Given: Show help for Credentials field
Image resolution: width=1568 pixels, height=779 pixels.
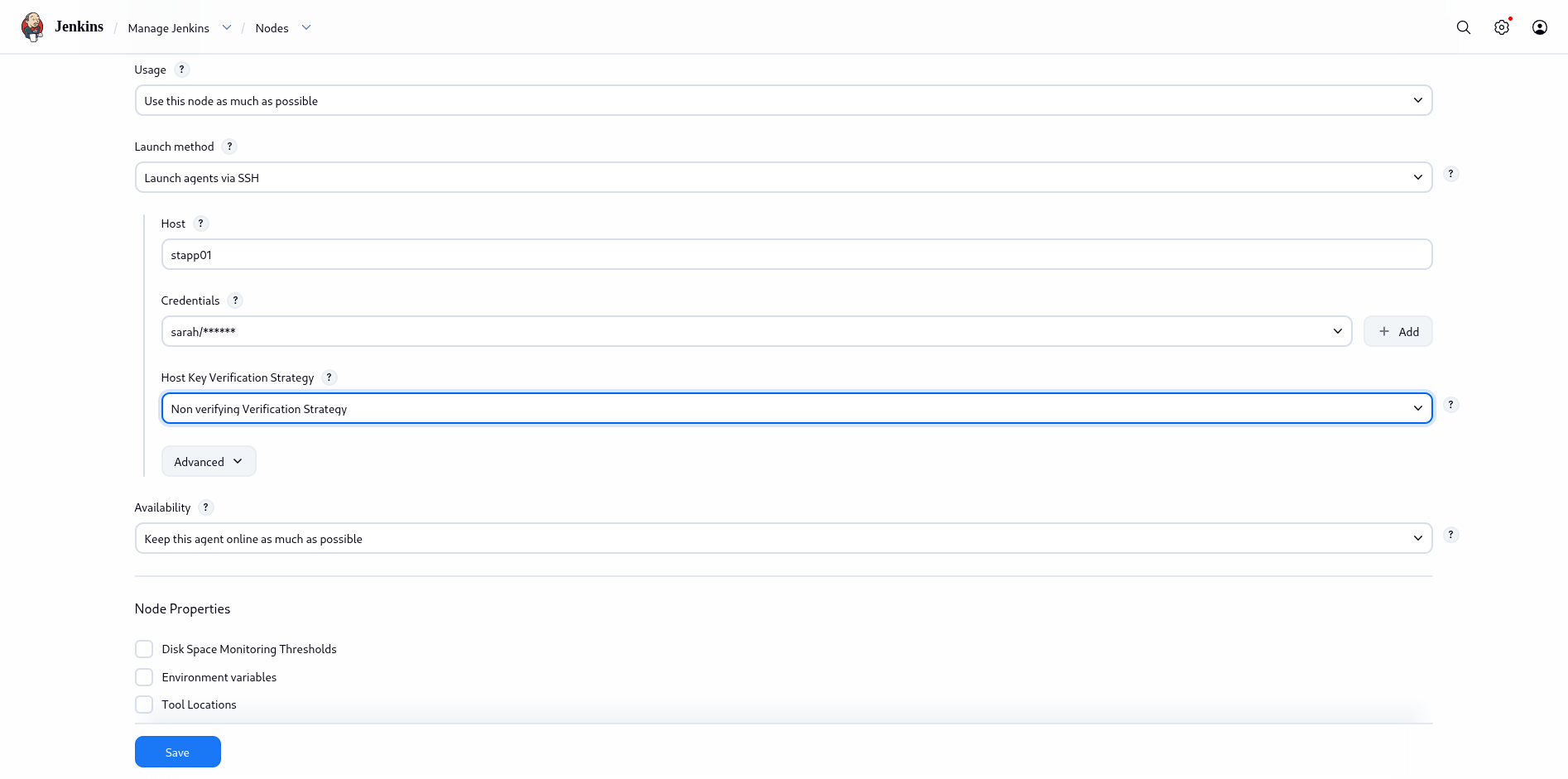Looking at the screenshot, I should [x=236, y=301].
